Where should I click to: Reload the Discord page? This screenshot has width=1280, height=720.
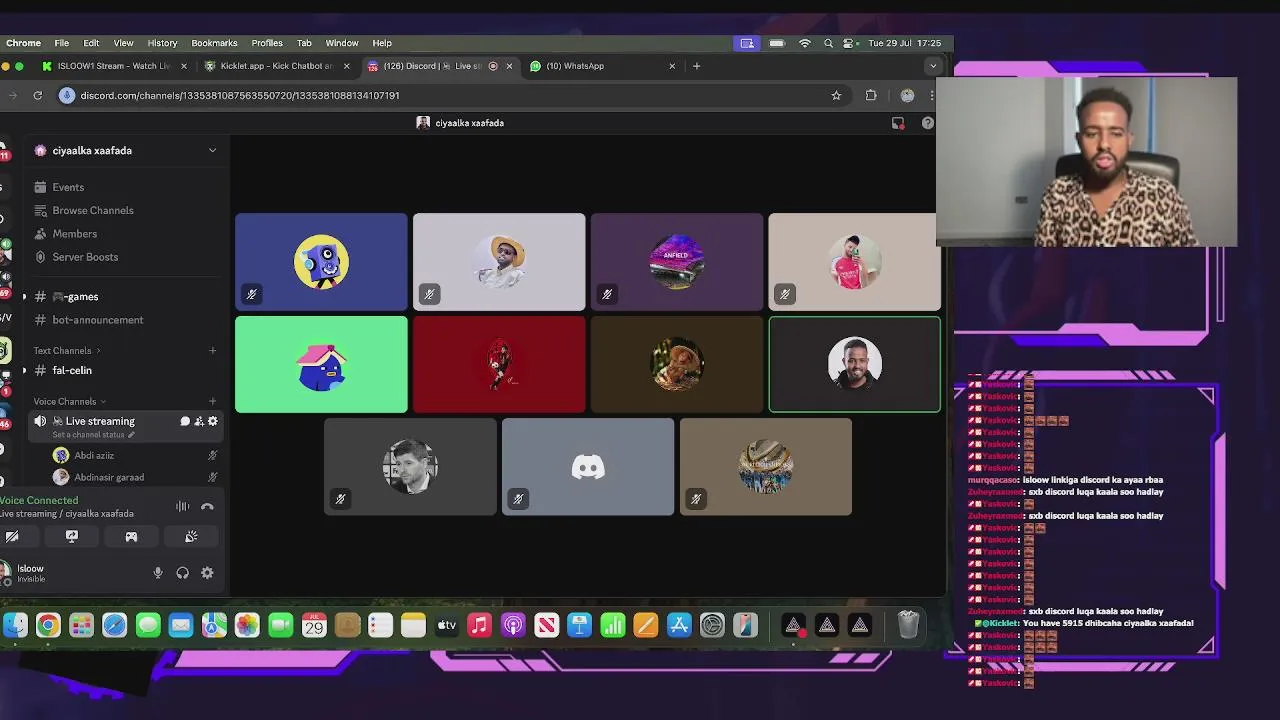point(38,95)
